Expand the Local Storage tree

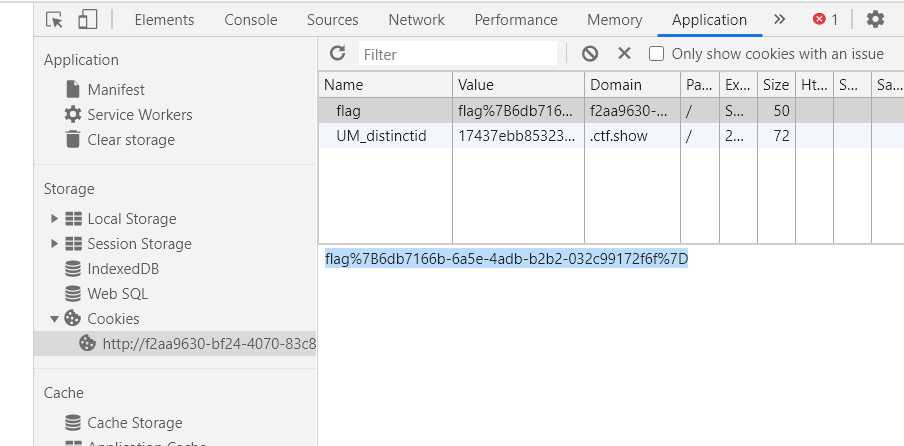(x=54, y=219)
